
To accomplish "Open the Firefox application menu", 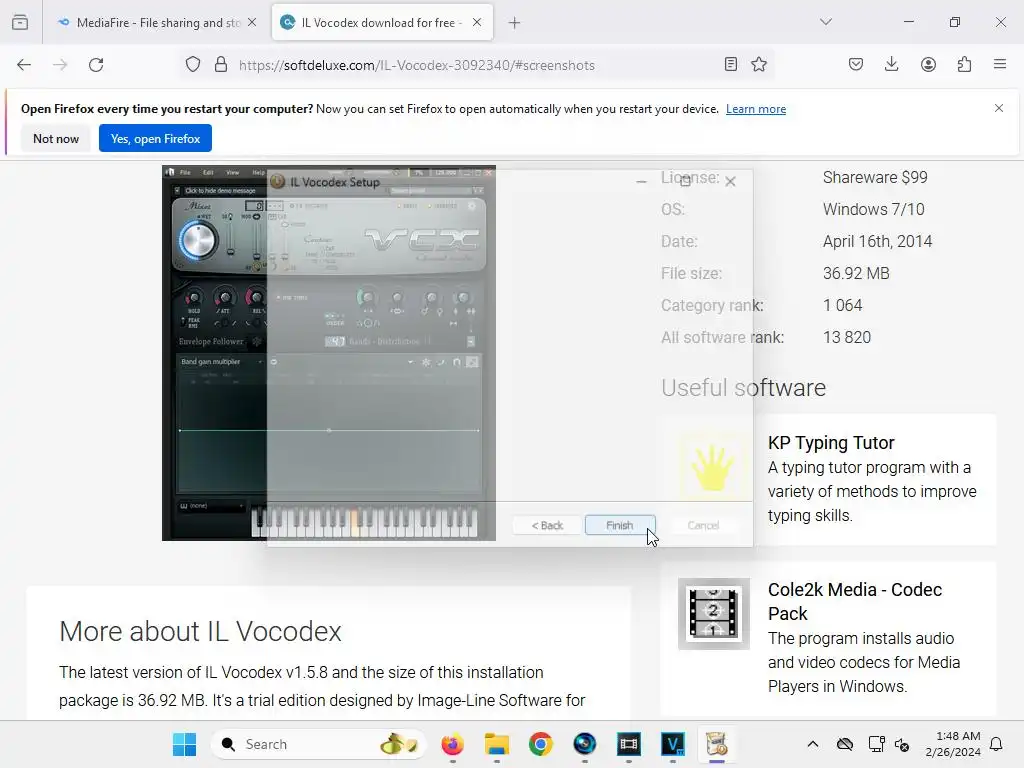I will 1000,64.
